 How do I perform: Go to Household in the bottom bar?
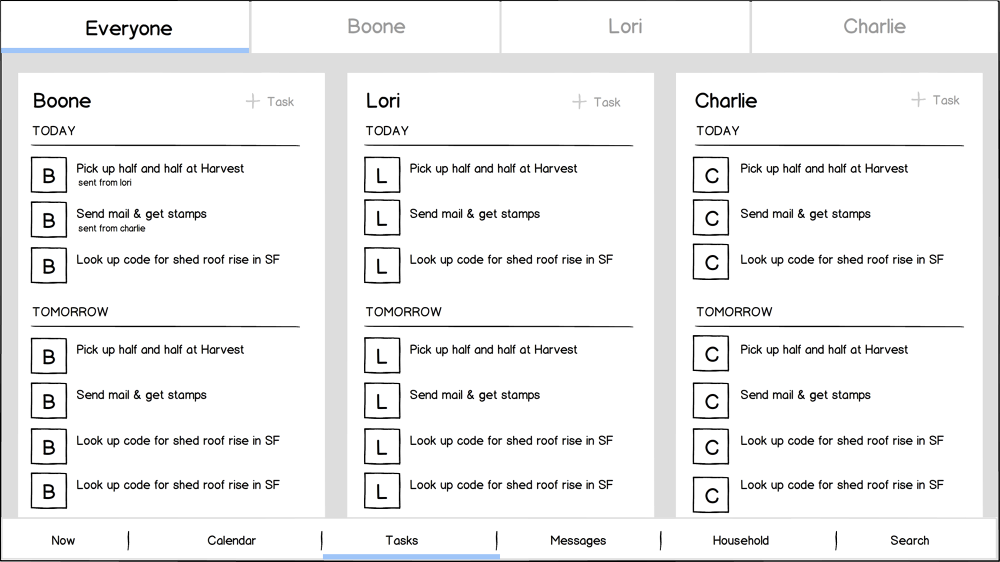pyautogui.click(x=740, y=540)
